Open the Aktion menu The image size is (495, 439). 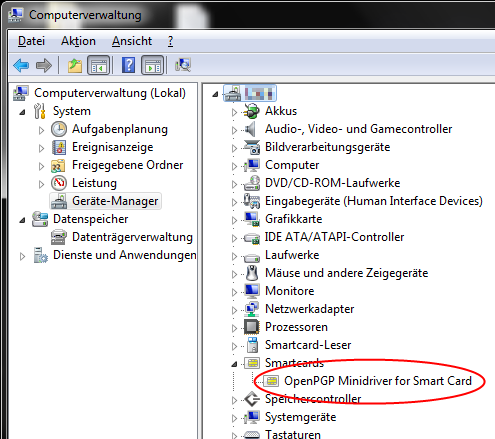point(78,41)
